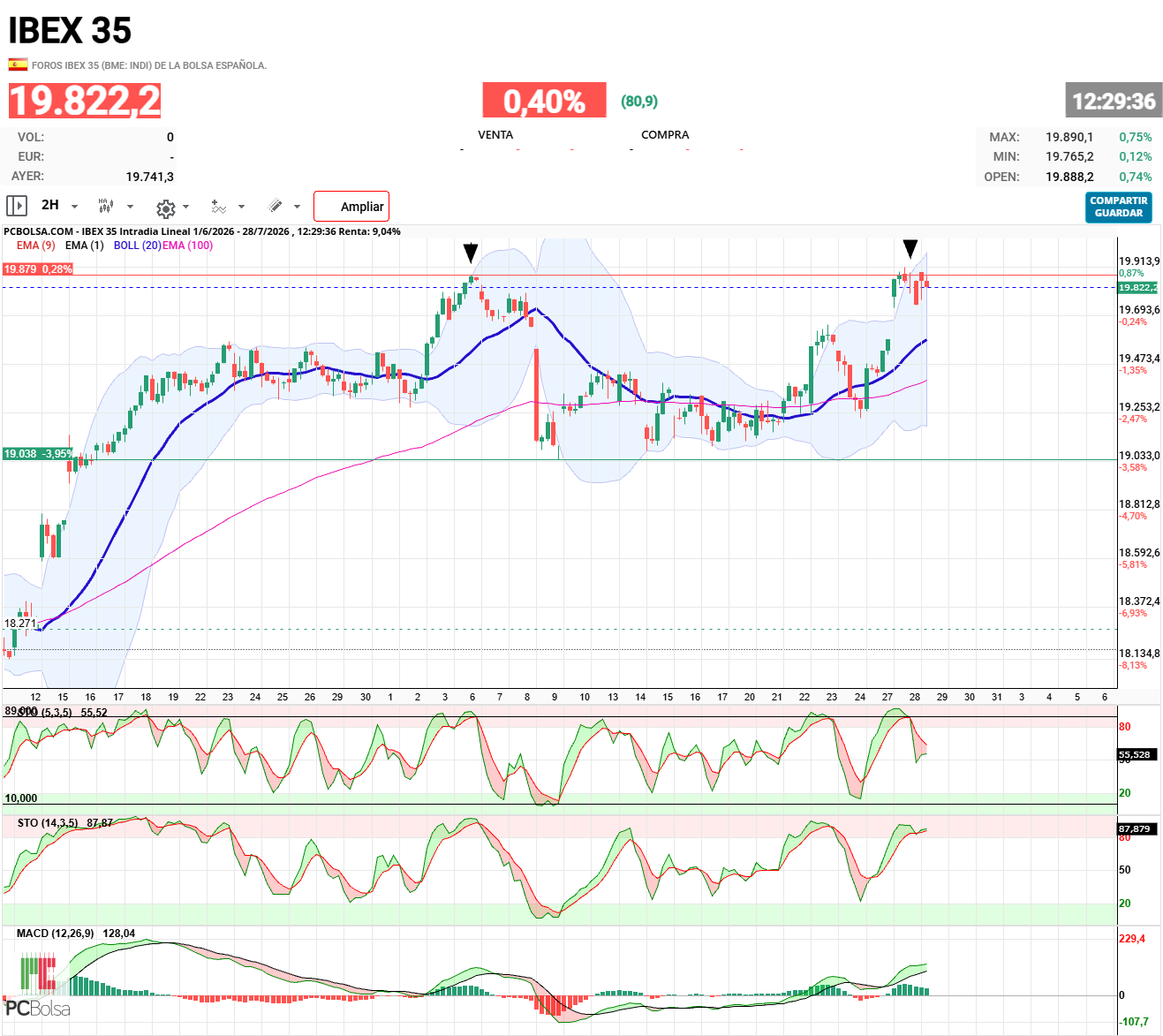Click the Compartir Guardar button

coord(1119,207)
